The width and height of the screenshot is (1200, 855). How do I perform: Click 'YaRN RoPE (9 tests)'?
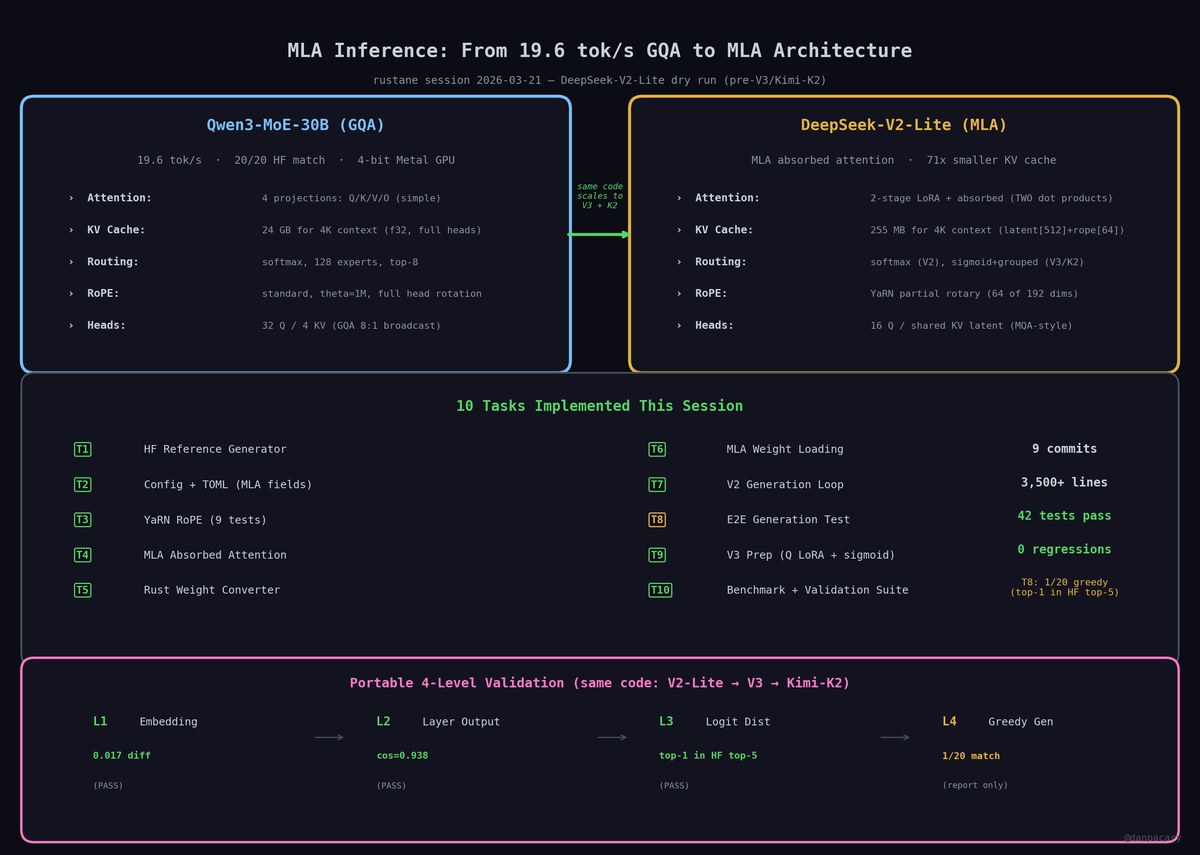tap(205, 519)
